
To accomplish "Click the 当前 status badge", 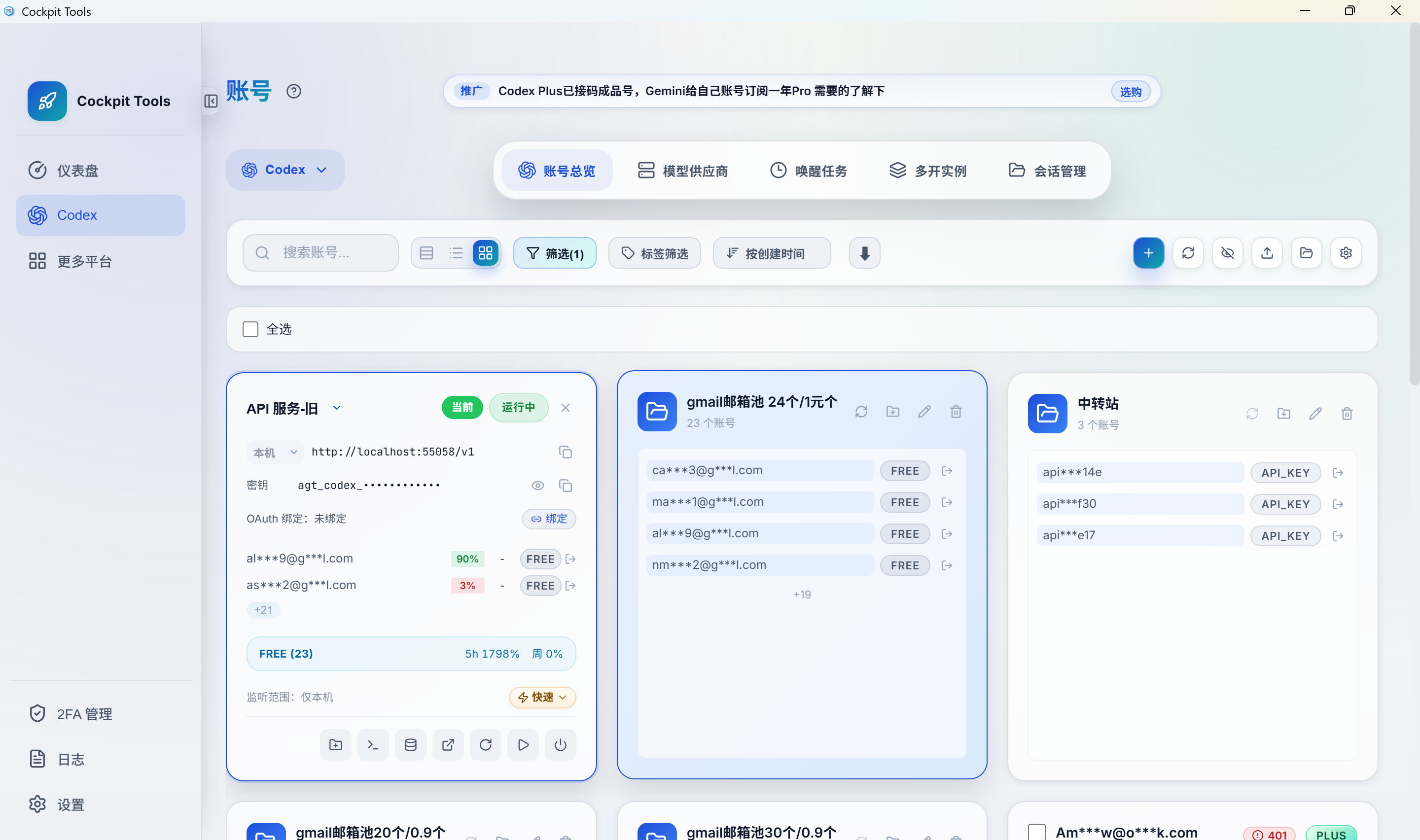I will click(462, 408).
